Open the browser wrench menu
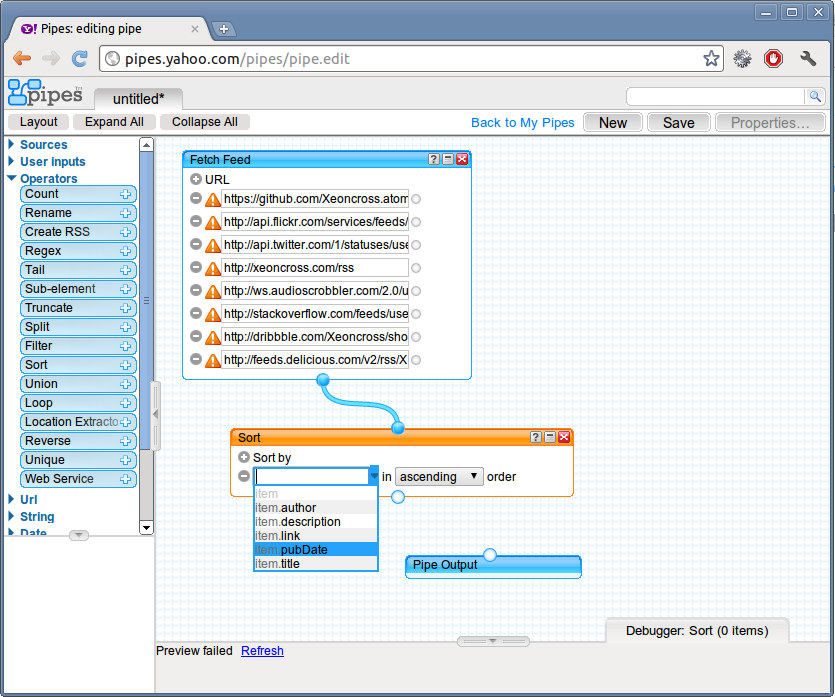 tap(808, 59)
